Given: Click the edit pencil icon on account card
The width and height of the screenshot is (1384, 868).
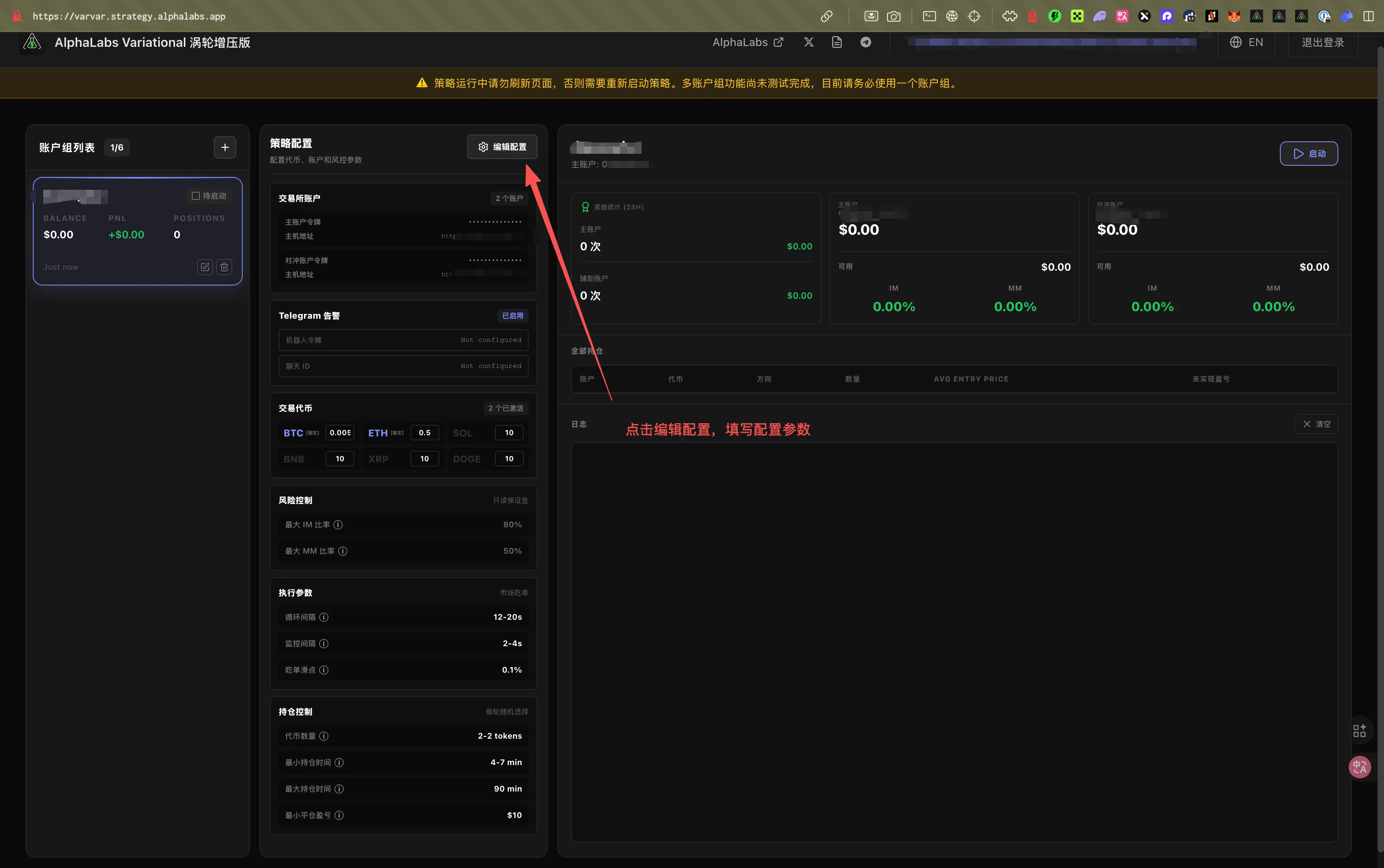Looking at the screenshot, I should point(205,267).
